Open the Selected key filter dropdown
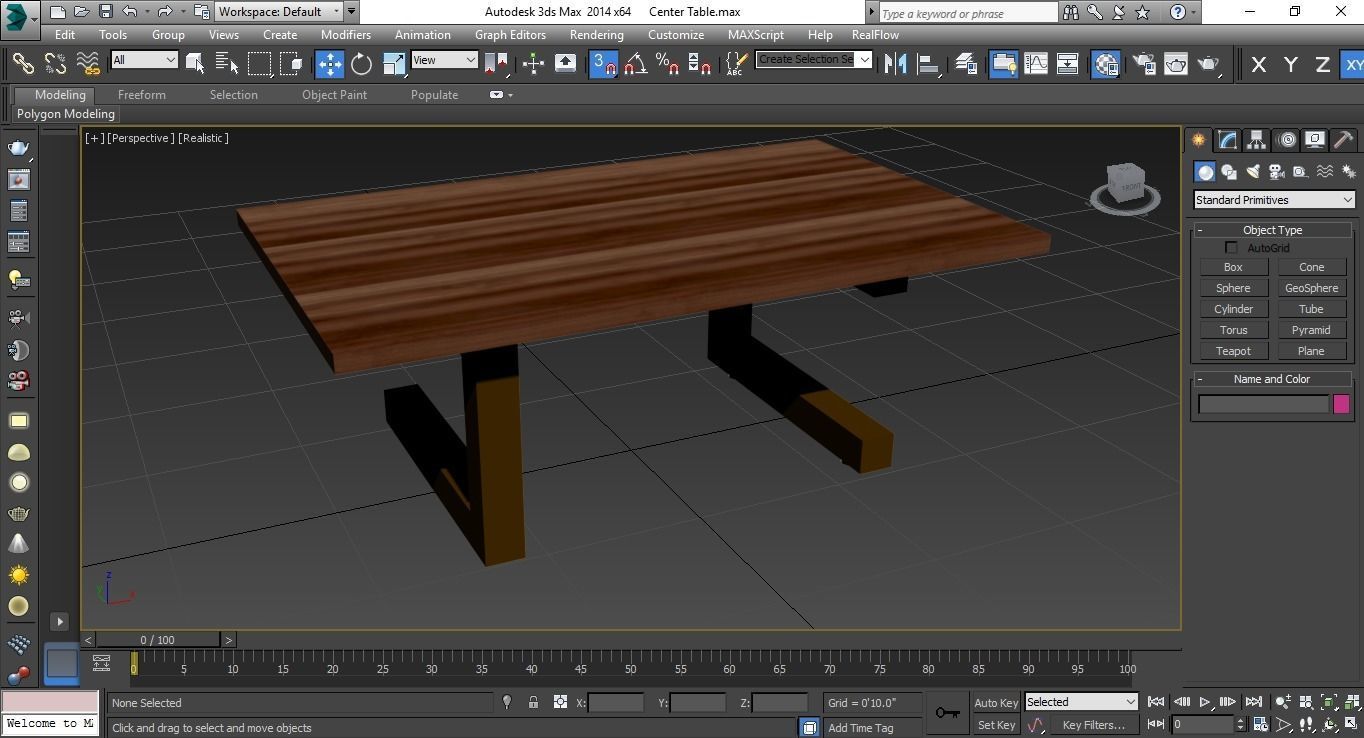This screenshot has height=738, width=1364. [x=1081, y=702]
